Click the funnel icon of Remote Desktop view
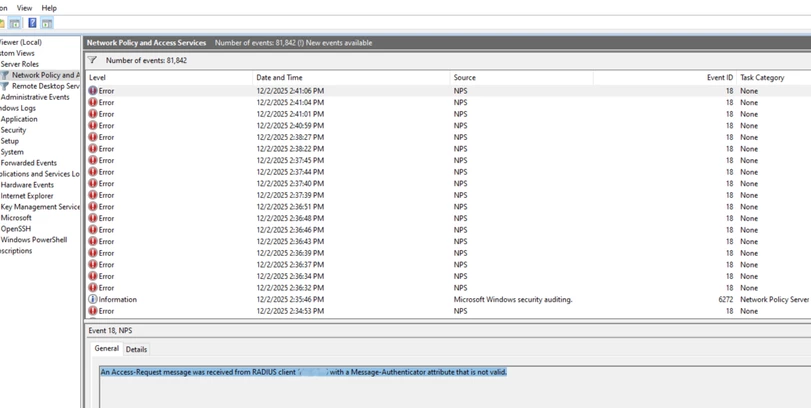 (x=5, y=86)
